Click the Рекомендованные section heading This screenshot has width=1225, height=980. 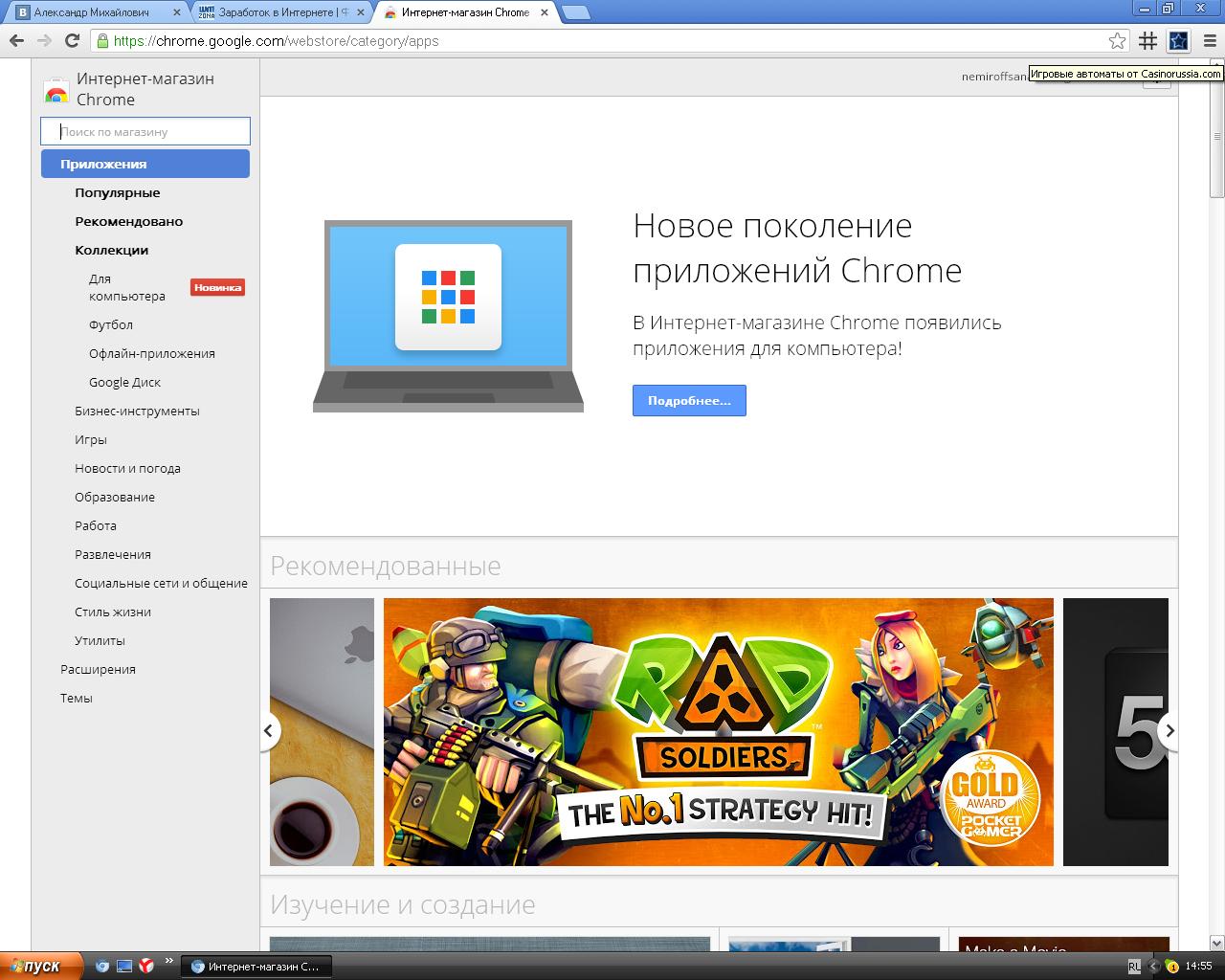[x=386, y=566]
